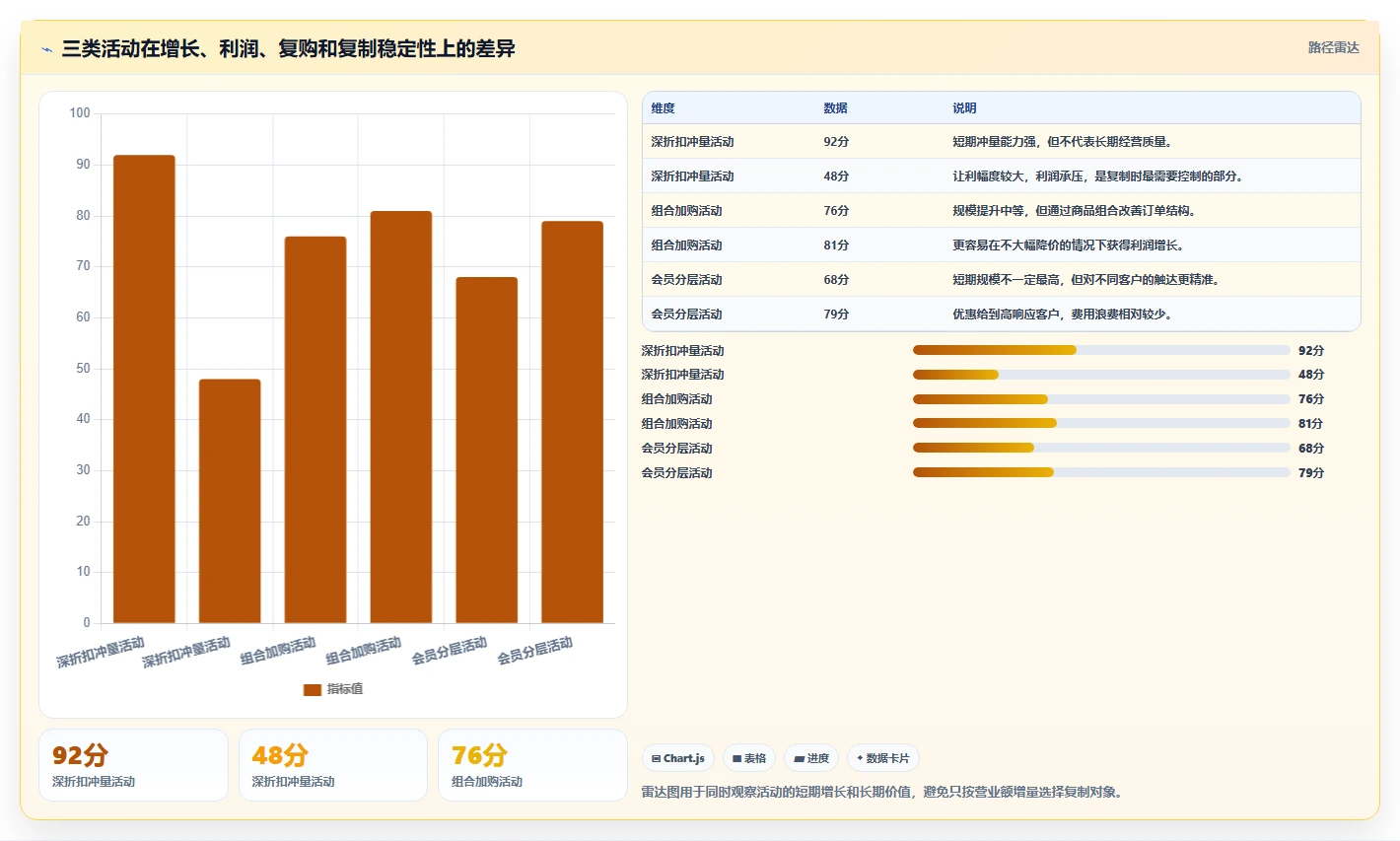Viewport: 1400px width, 841px height.
Task: Click the 说明 column header
Action: tap(964, 108)
